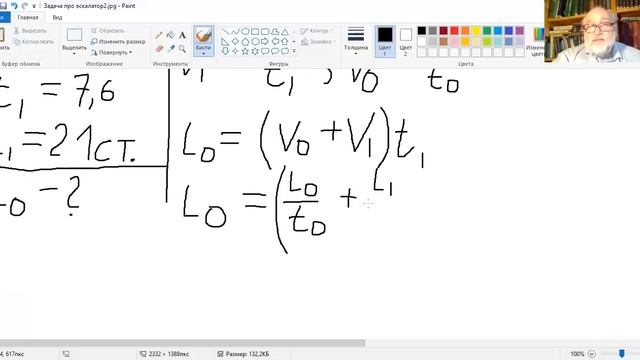Click the Кисти brush icon
The image size is (640, 360).
(203, 35)
